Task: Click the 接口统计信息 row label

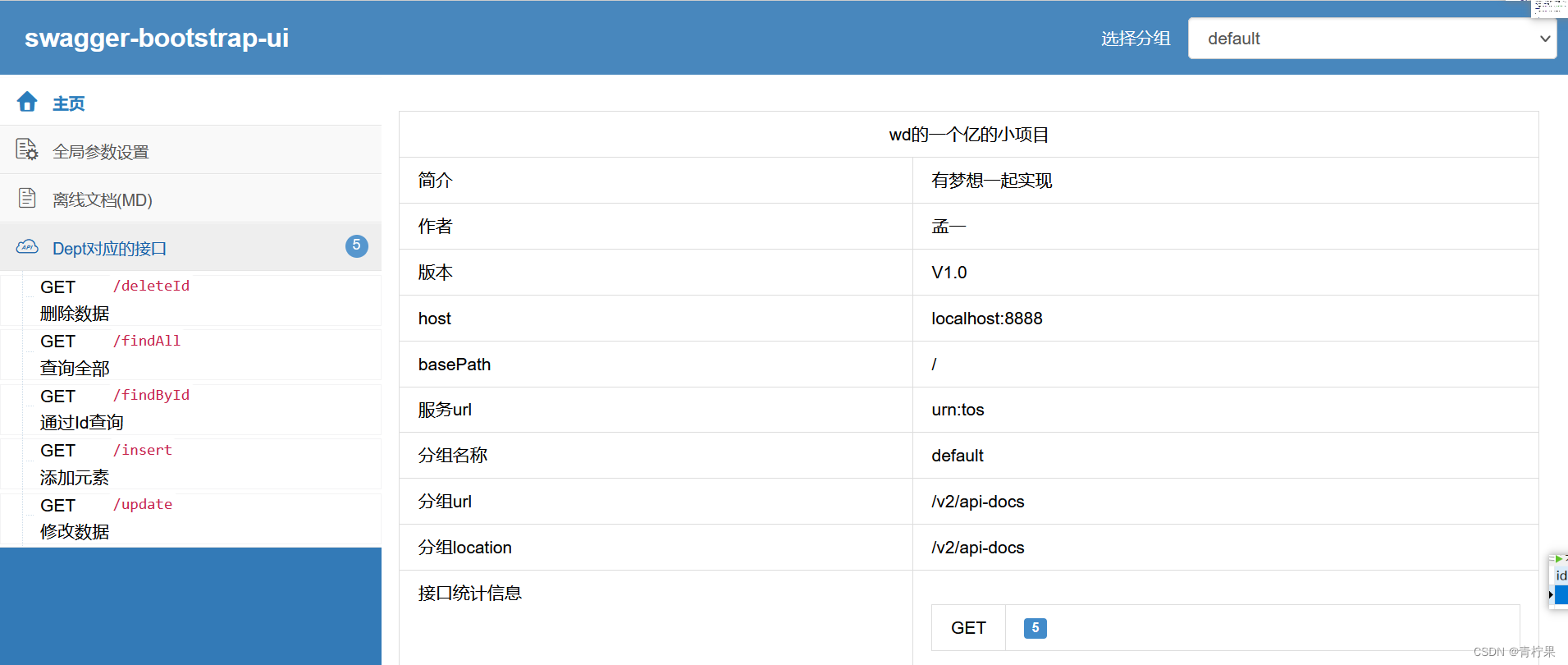Action: pos(470,594)
